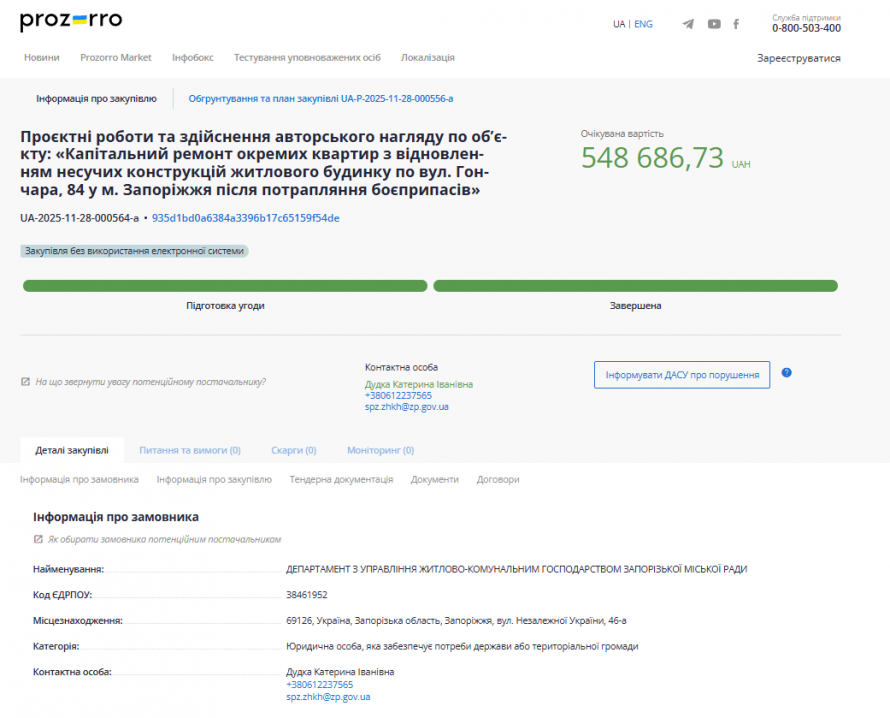Switch language to ENG

pyautogui.click(x=643, y=24)
